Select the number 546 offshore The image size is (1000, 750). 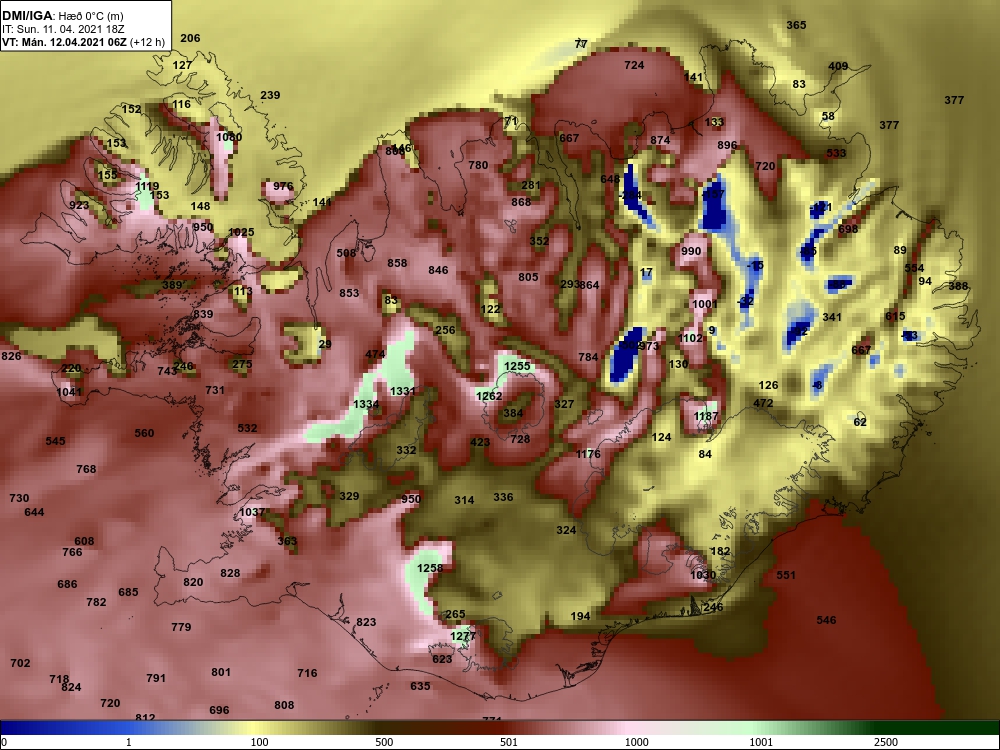pyautogui.click(x=826, y=620)
